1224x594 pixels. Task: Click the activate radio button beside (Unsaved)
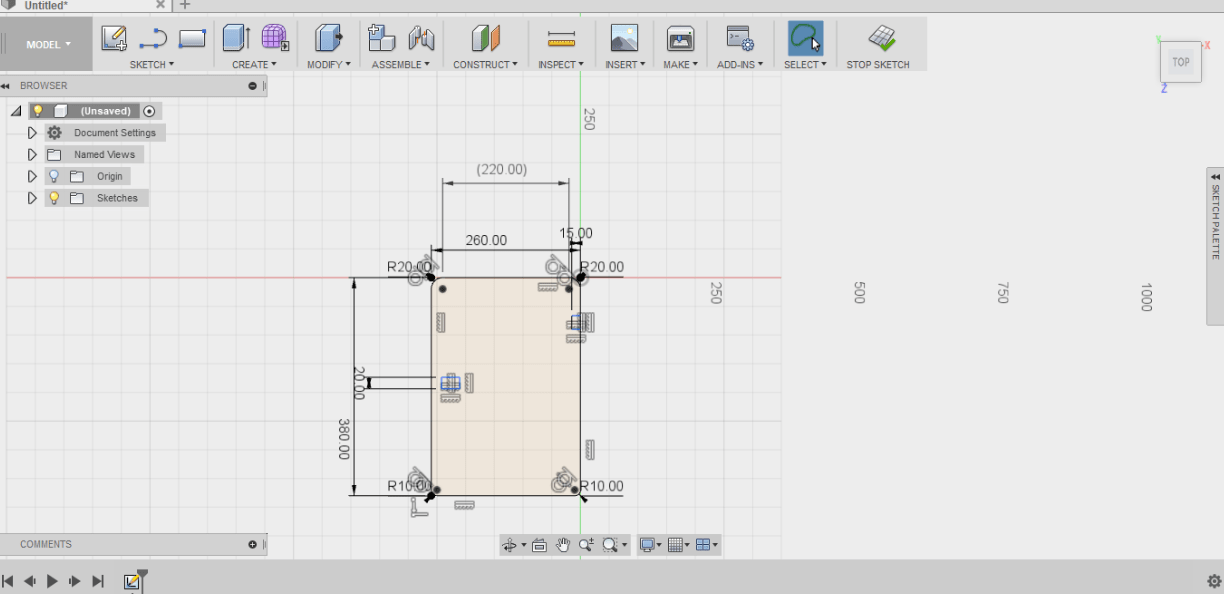(149, 111)
